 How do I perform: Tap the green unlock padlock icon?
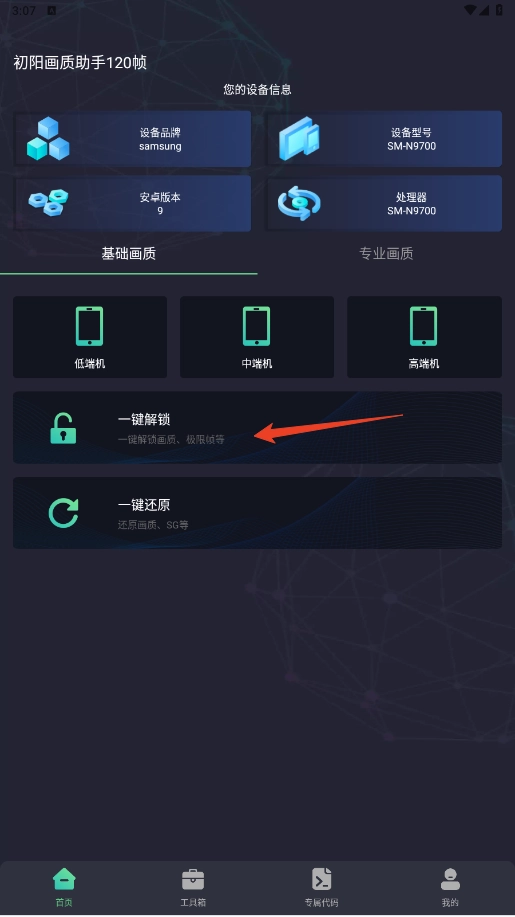point(63,429)
